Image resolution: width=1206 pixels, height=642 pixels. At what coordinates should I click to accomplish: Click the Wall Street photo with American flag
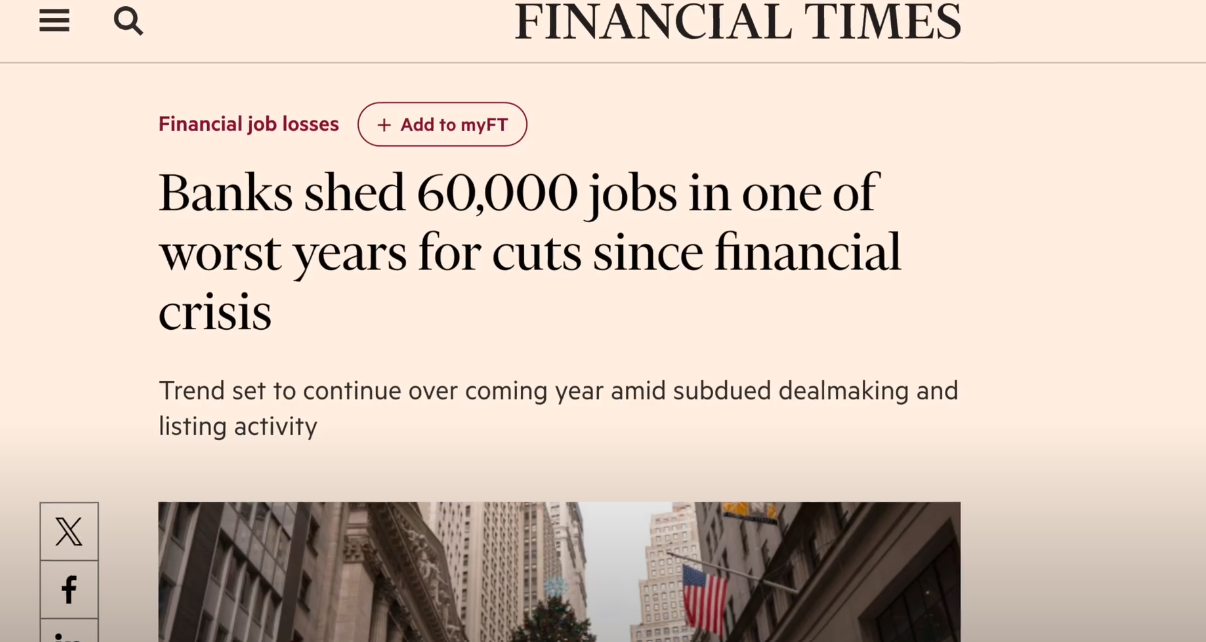click(559, 572)
